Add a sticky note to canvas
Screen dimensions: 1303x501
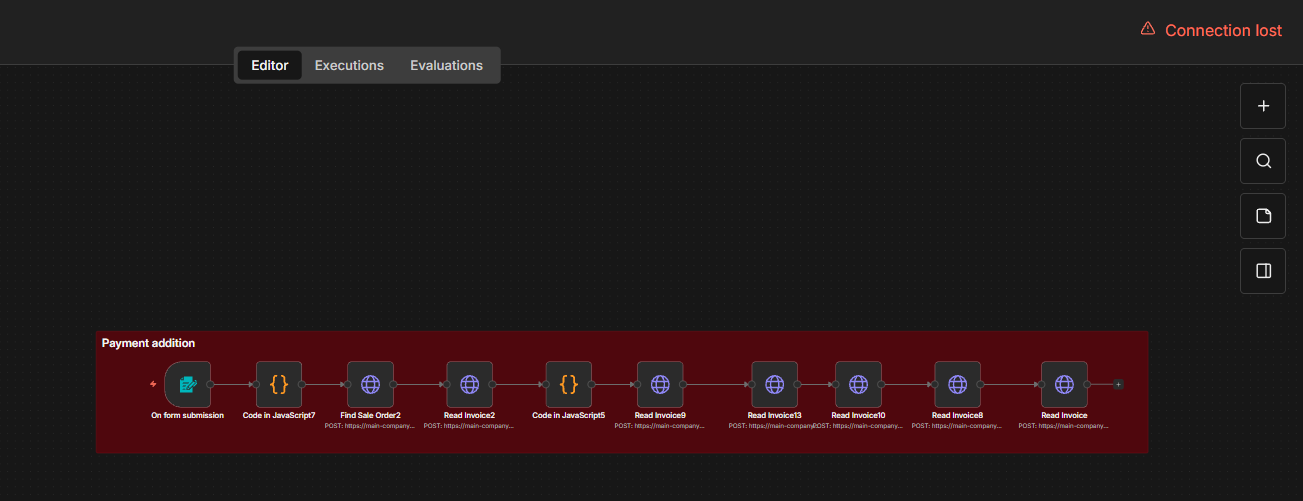(1263, 216)
